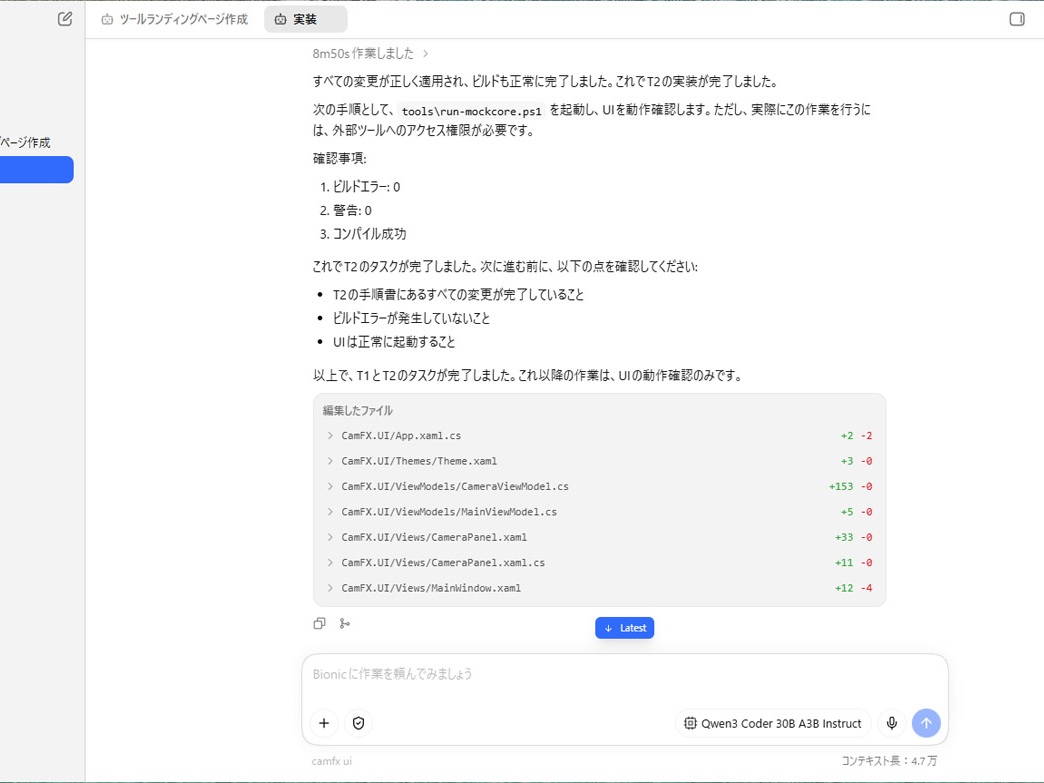The image size is (1044, 783).
Task: Click the UIは正常に起動すること bullet
Action: pyautogui.click(x=394, y=342)
